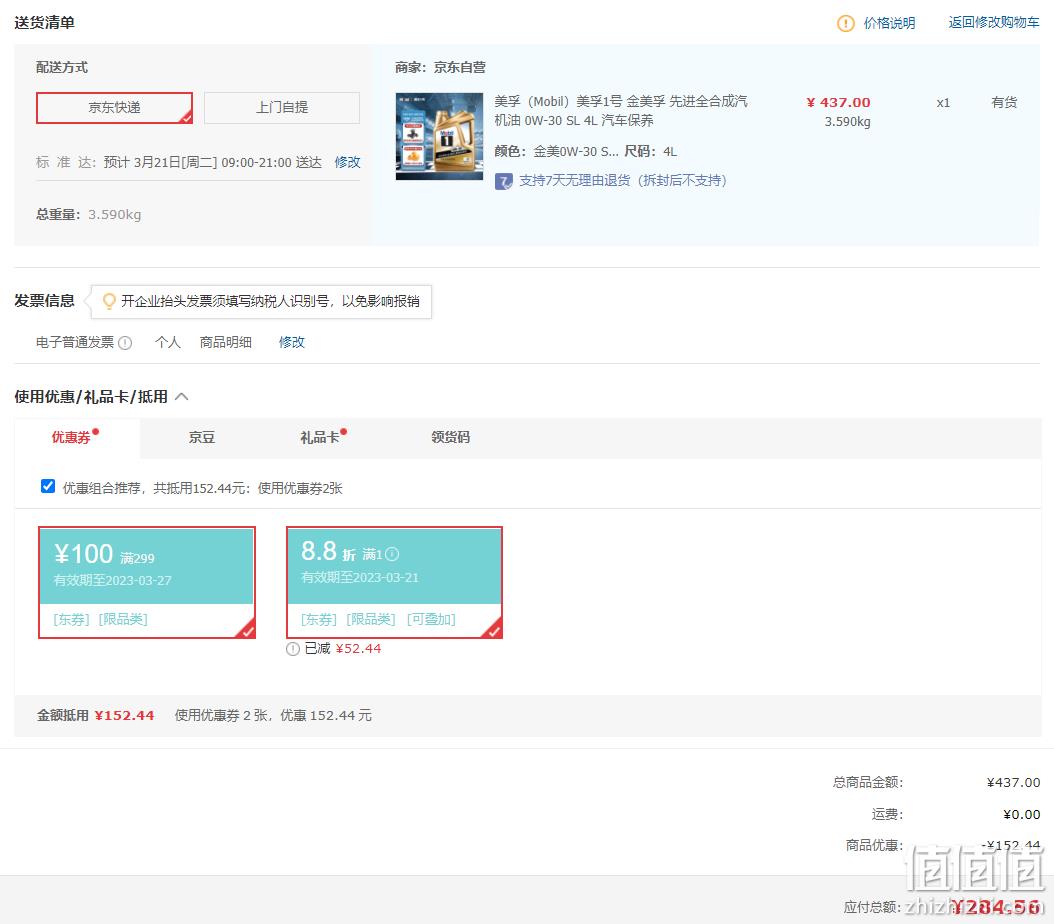Viewport: 1054px width, 924px height.
Task: Uncheck the 优惠组合推荐 checkbox
Action: [48, 487]
